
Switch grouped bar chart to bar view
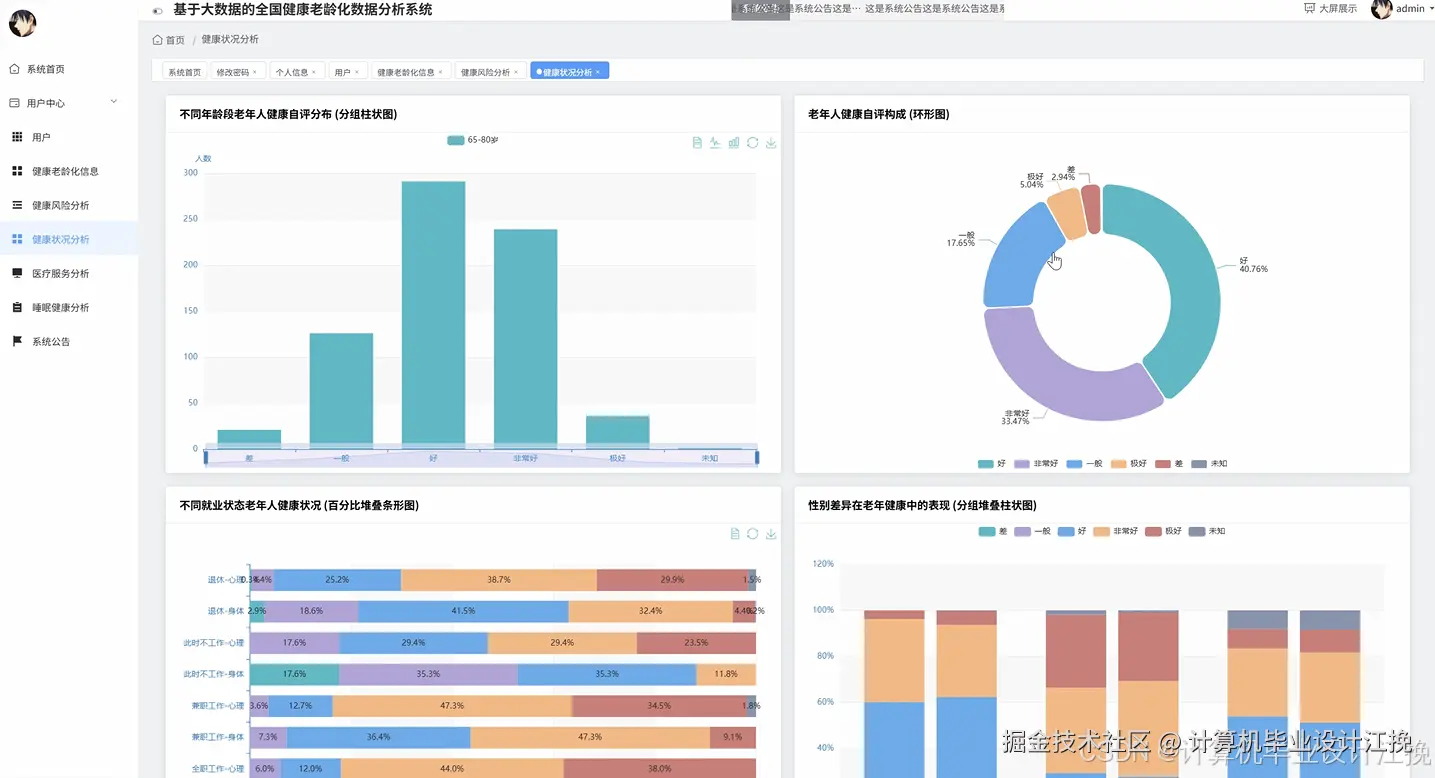click(x=734, y=143)
